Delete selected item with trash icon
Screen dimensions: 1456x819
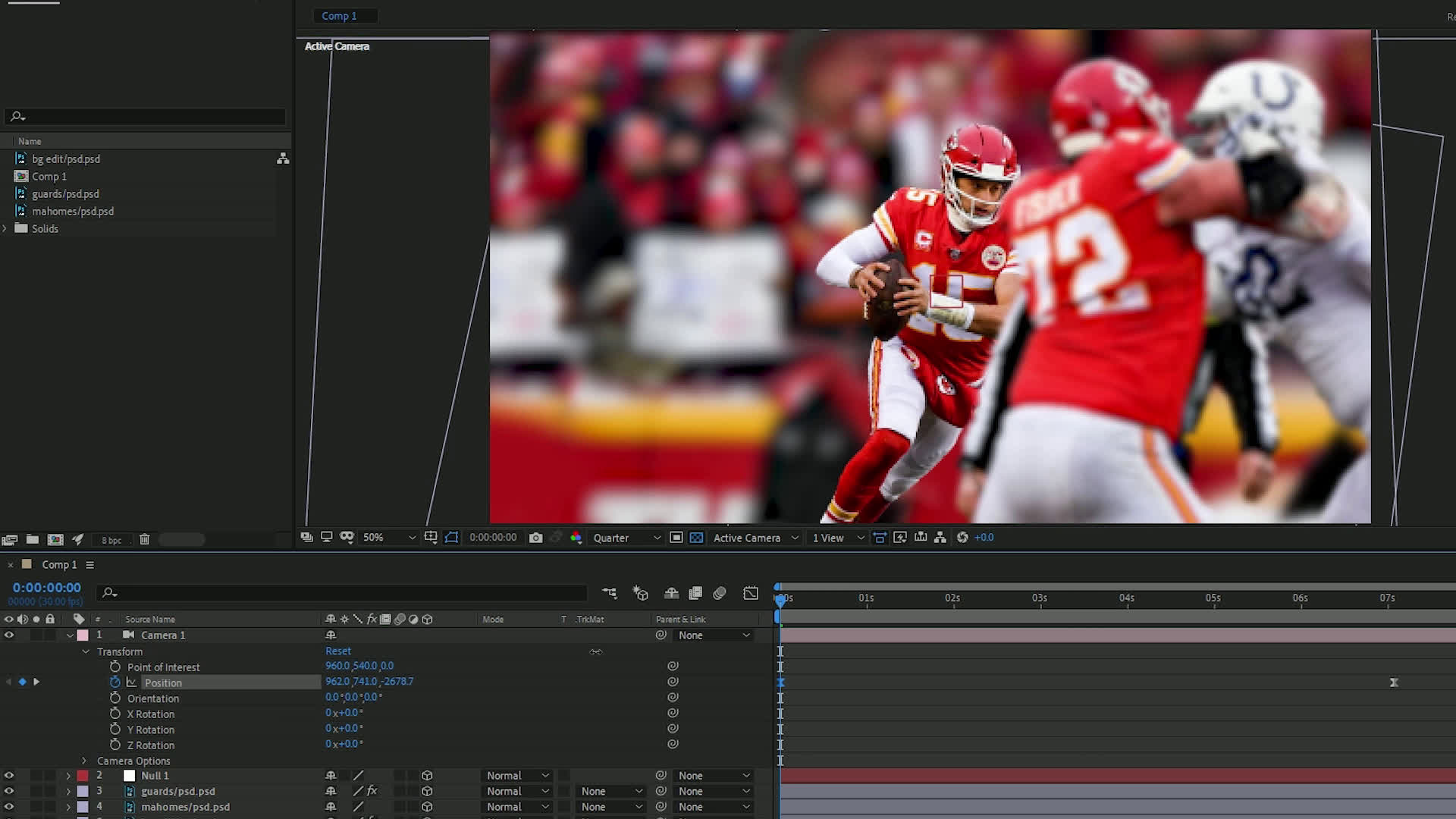pyautogui.click(x=144, y=539)
